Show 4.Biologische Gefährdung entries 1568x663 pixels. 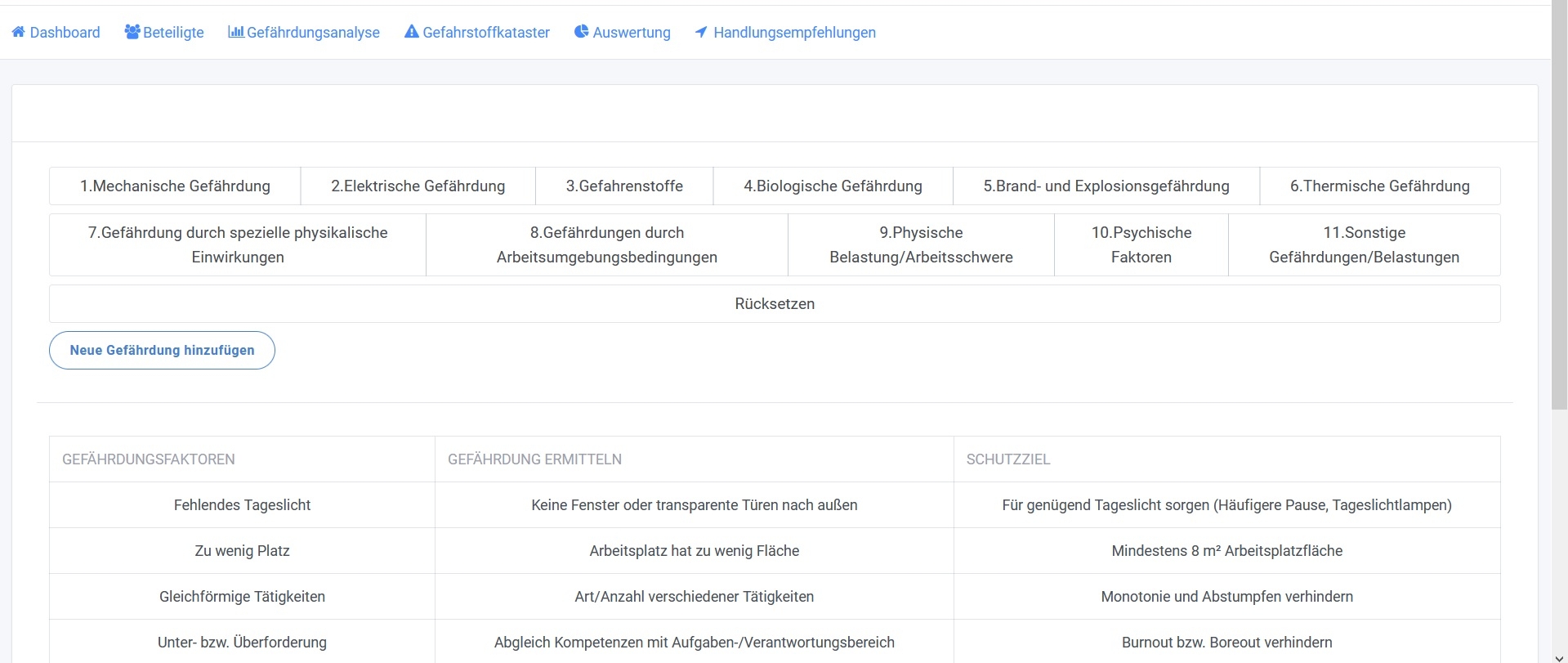[833, 186]
